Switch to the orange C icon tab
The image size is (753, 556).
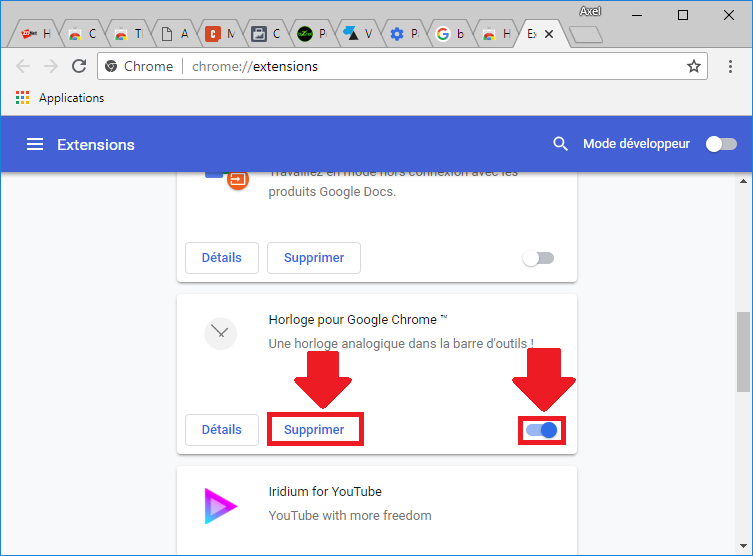(x=220, y=34)
